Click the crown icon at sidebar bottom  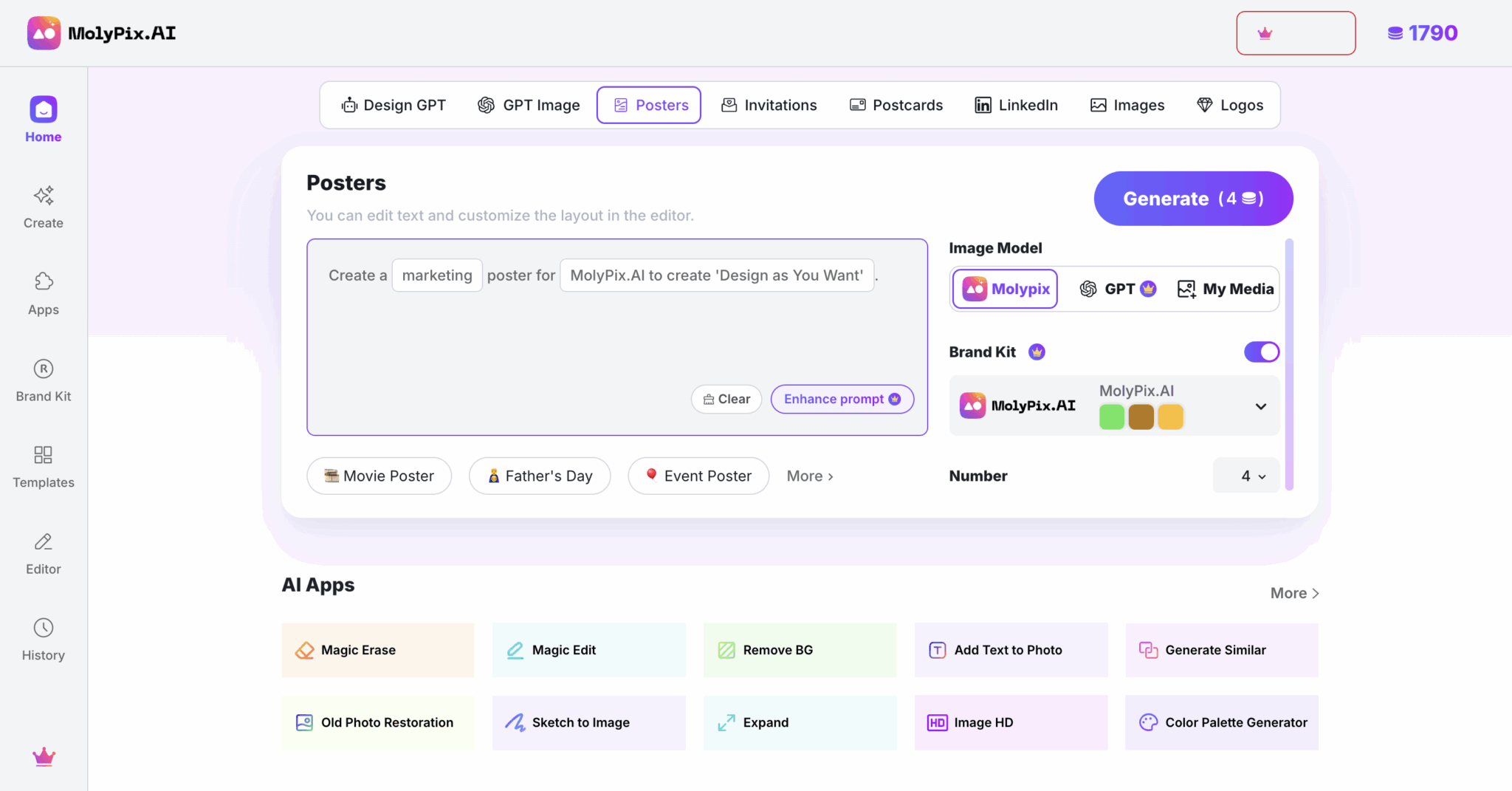point(44,756)
